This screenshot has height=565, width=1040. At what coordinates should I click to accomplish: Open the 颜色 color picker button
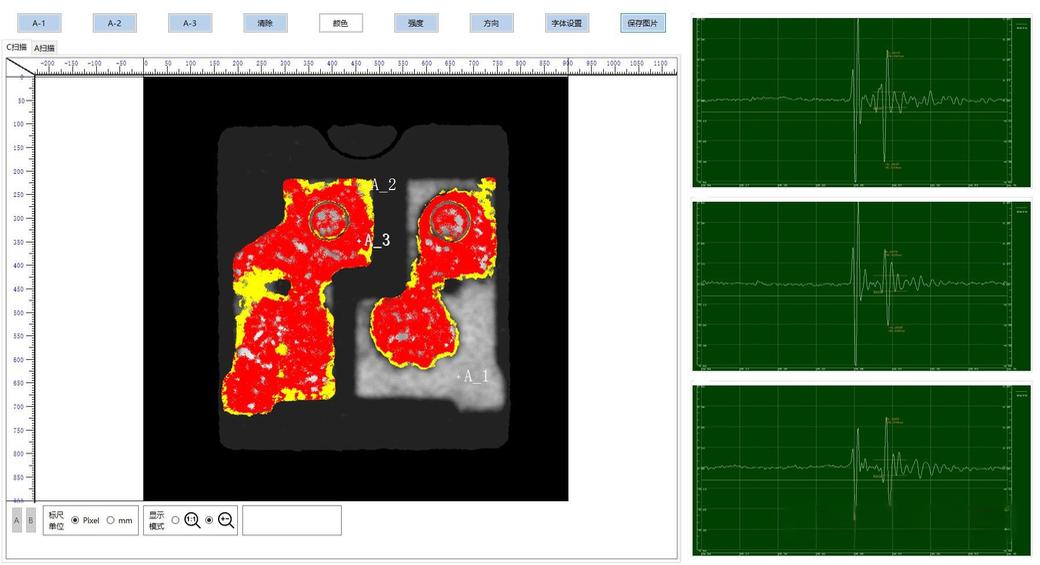pos(341,23)
